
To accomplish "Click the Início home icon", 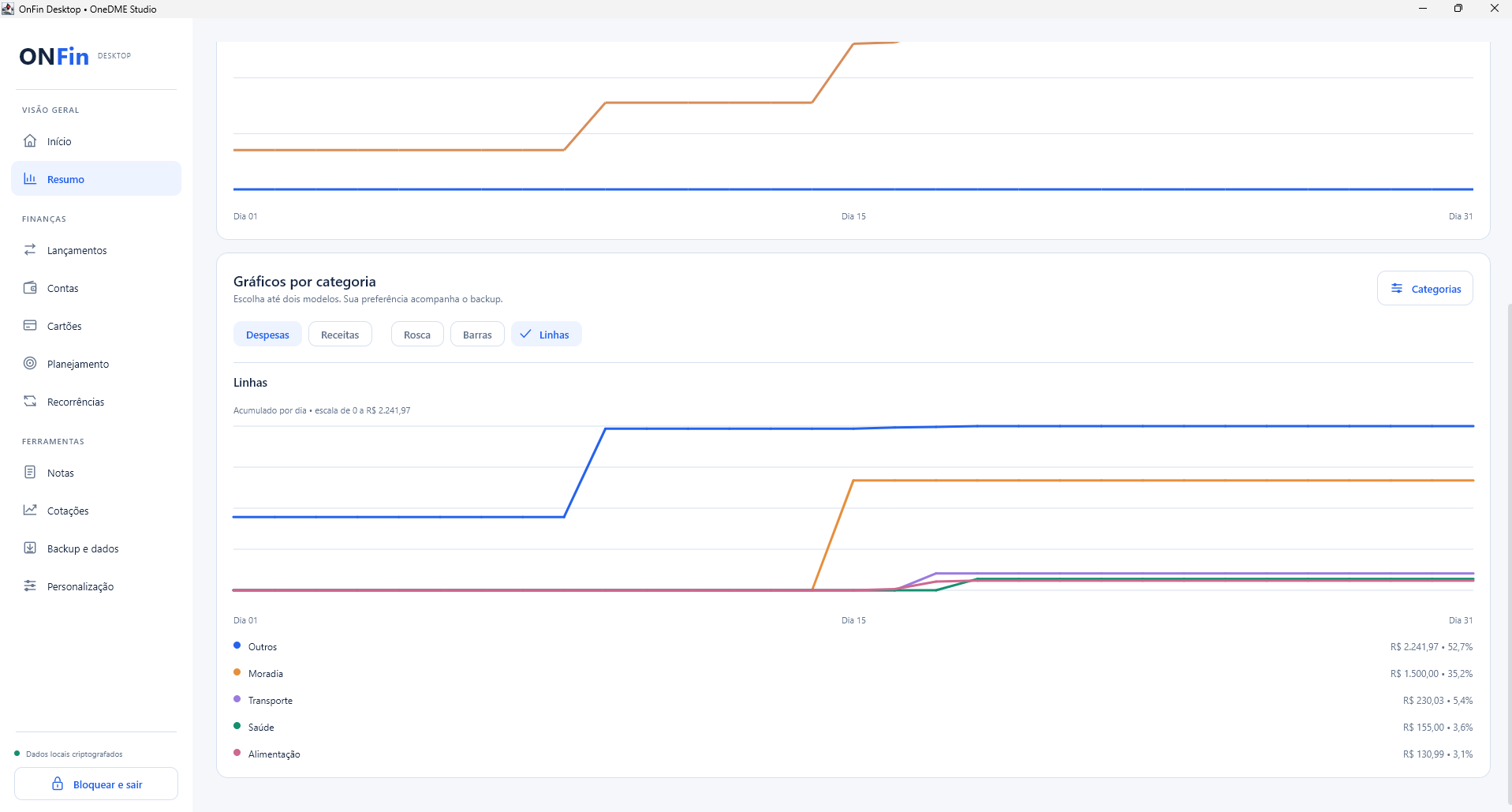I will click(30, 140).
